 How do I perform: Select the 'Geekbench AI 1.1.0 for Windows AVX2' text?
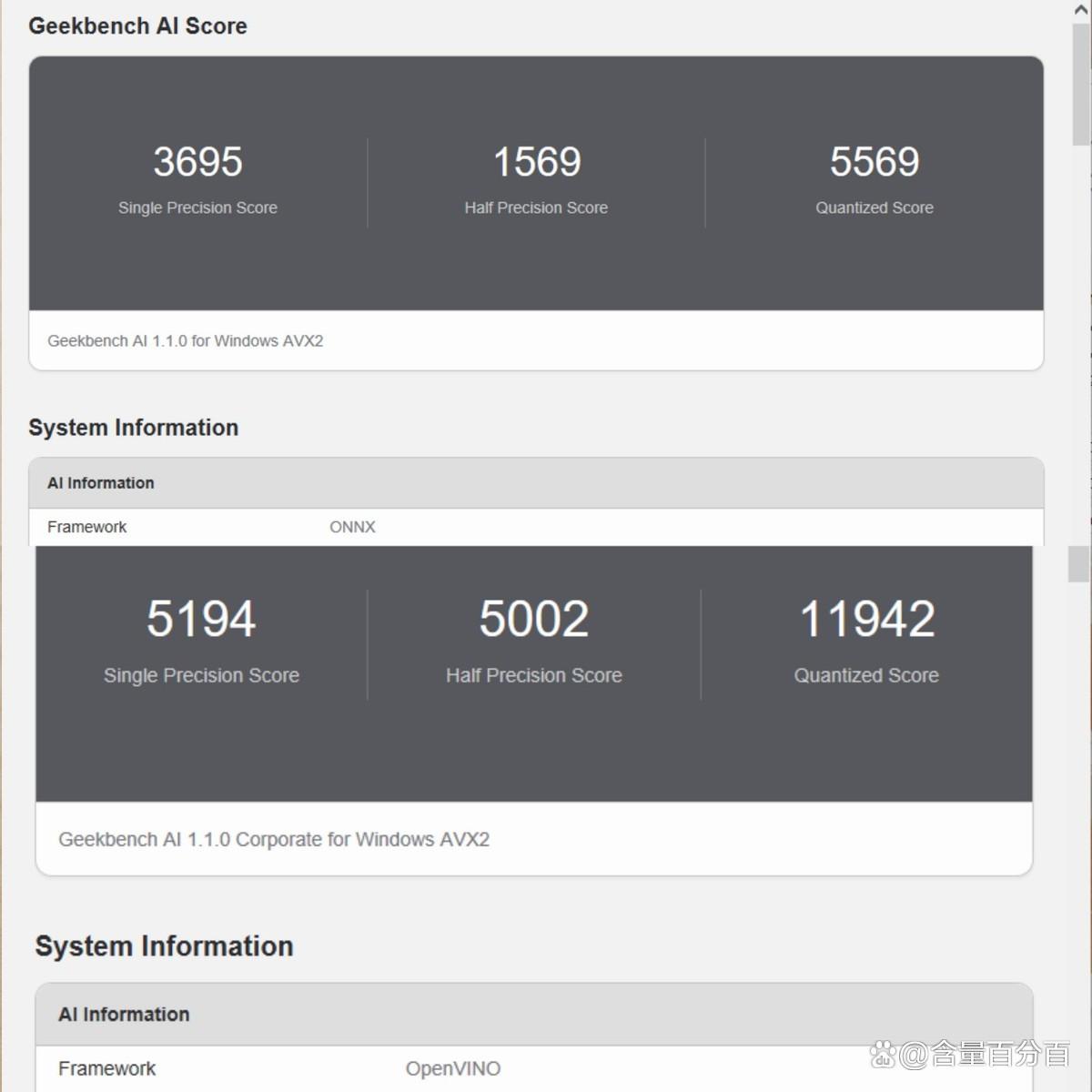click(x=186, y=340)
